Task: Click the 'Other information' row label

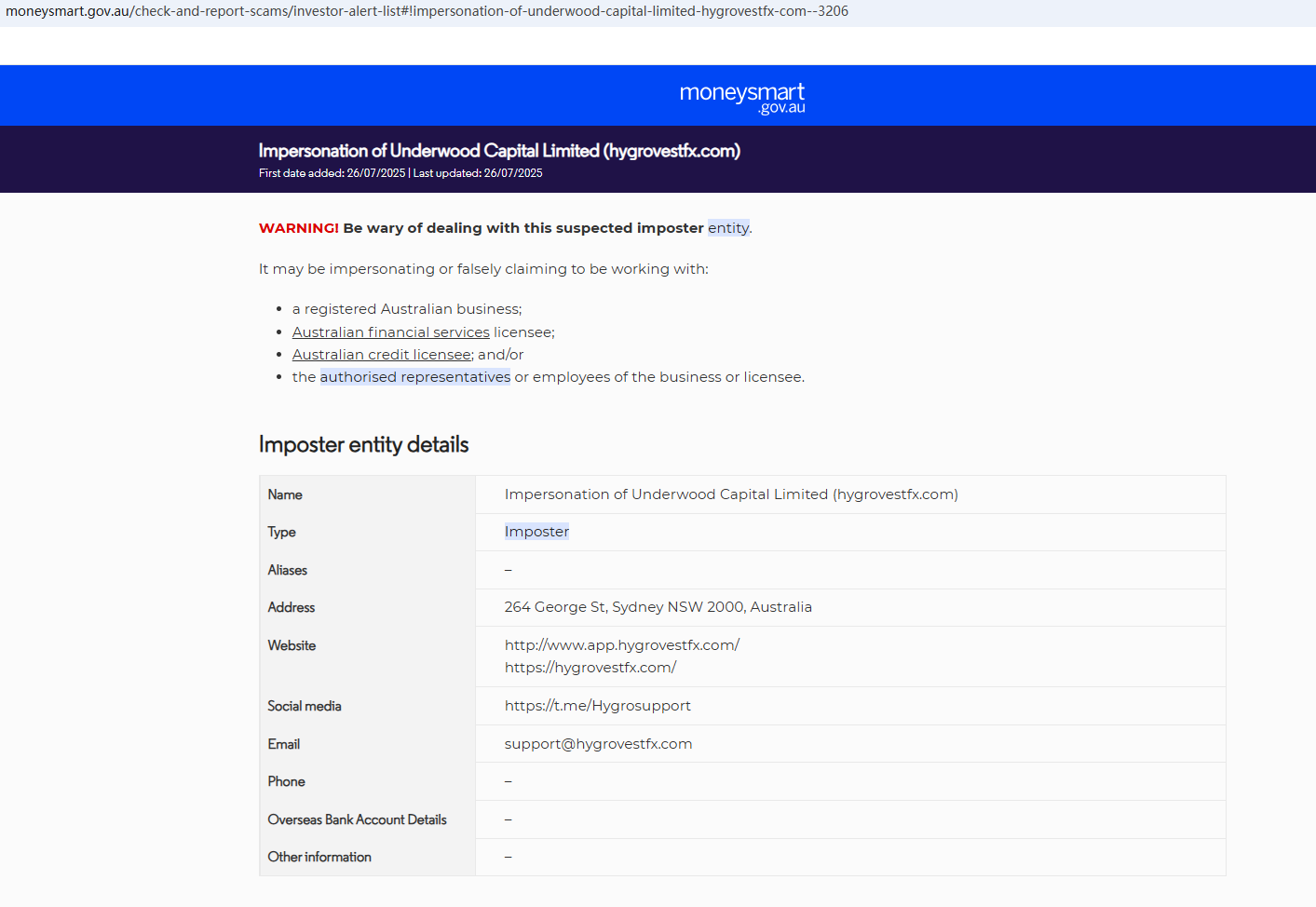Action: (x=319, y=857)
